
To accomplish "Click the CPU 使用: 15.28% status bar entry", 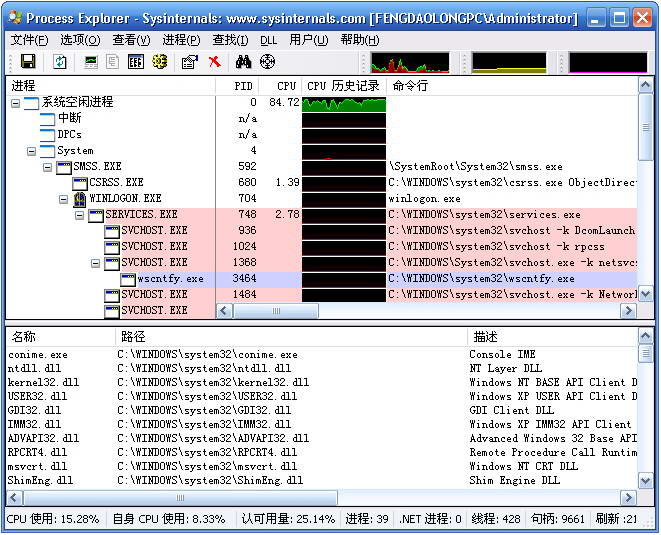I will point(53,519).
